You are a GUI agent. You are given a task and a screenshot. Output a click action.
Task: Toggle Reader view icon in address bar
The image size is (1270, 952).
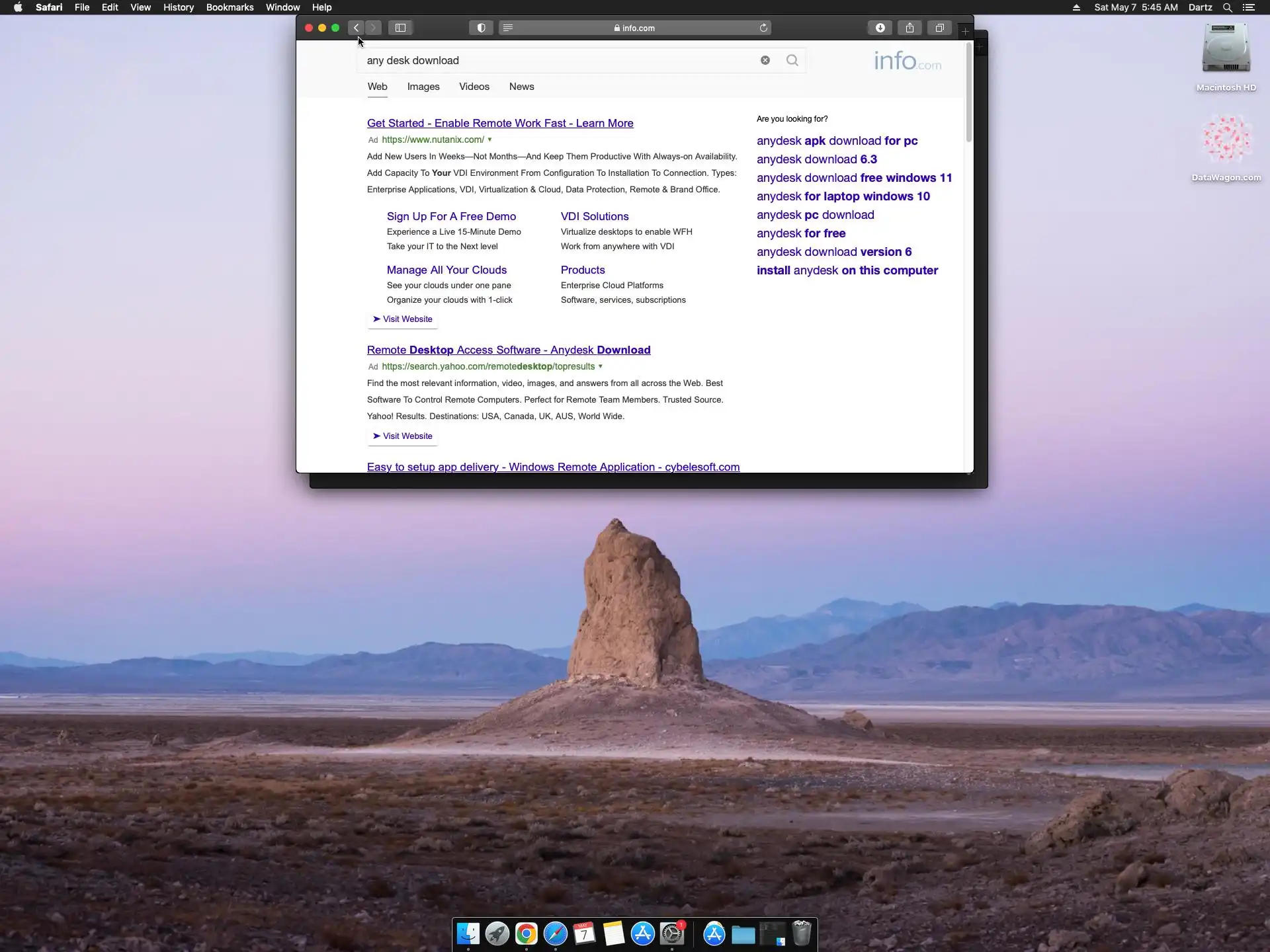508,28
